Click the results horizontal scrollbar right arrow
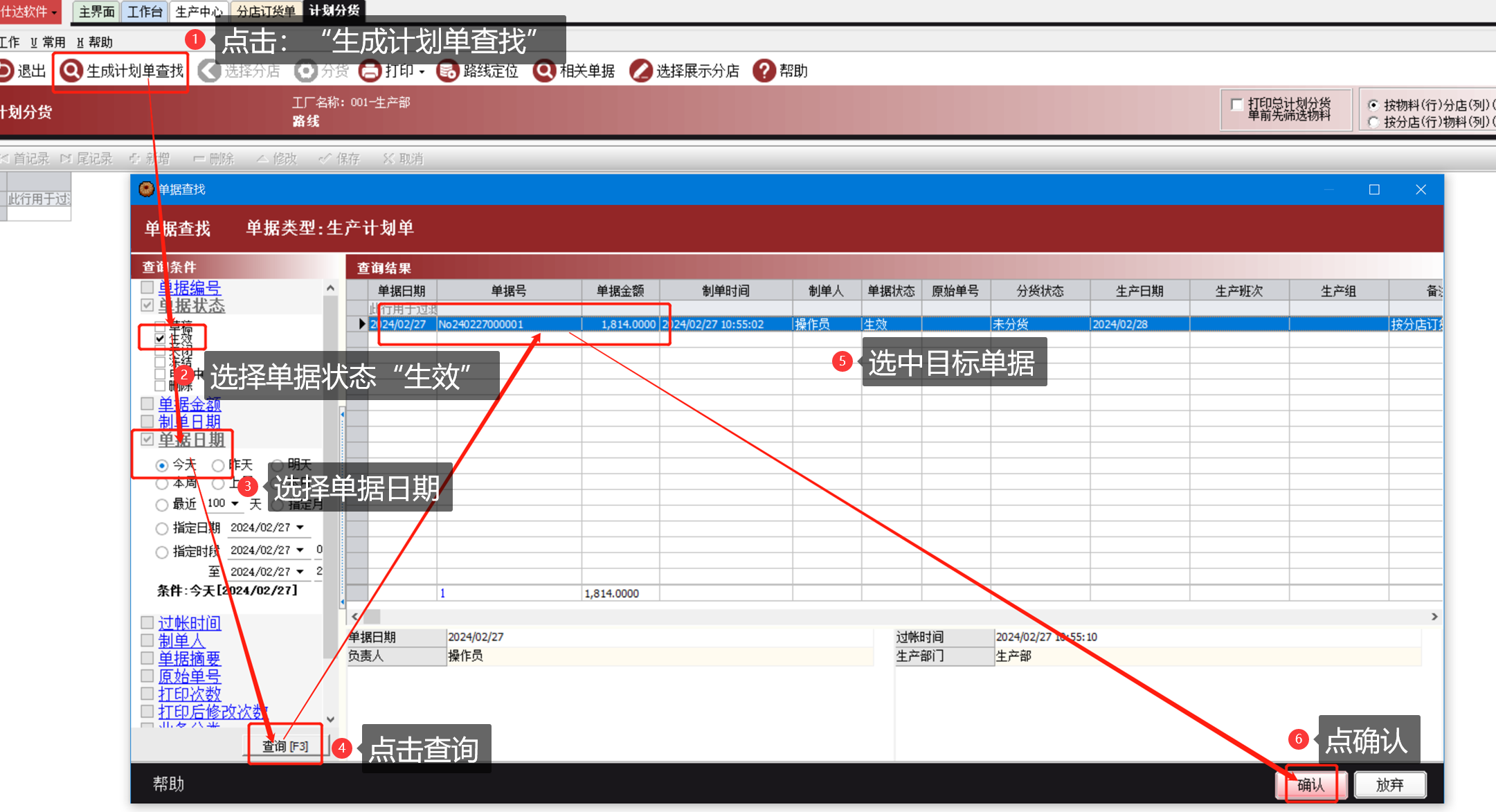Viewport: 1496px width, 812px height. pyautogui.click(x=1434, y=616)
